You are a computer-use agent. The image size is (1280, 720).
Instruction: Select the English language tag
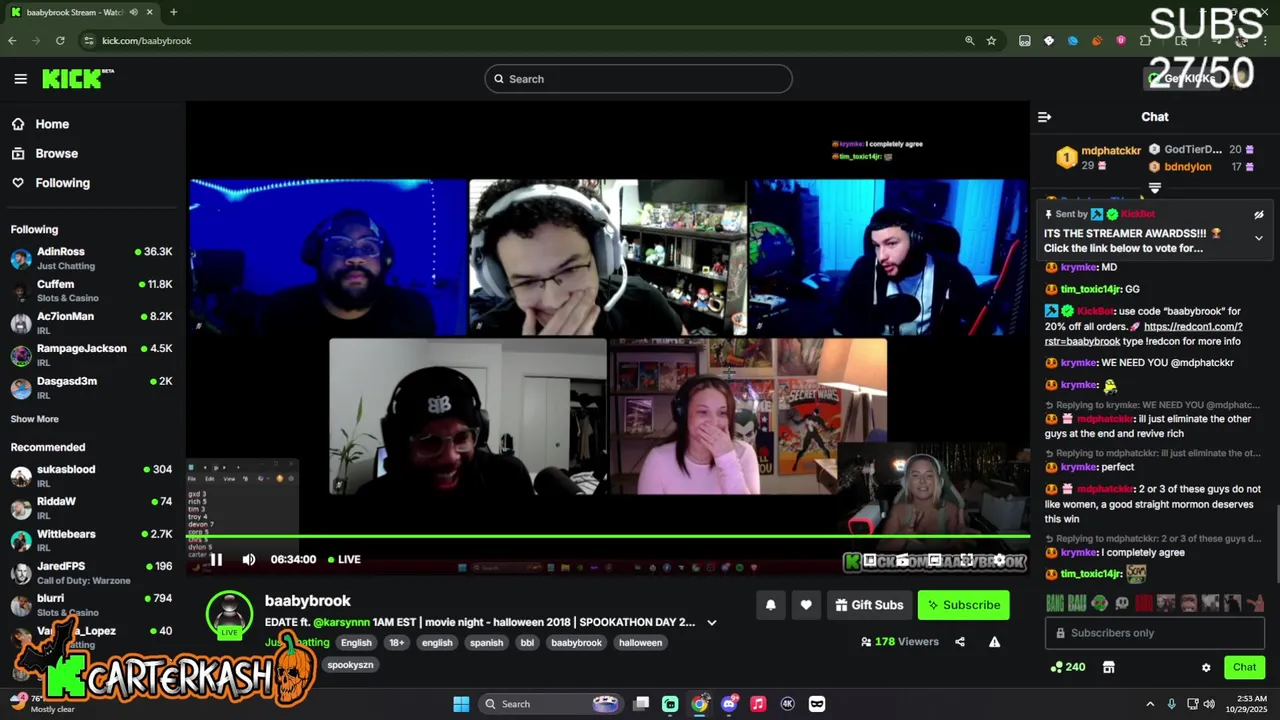356,643
